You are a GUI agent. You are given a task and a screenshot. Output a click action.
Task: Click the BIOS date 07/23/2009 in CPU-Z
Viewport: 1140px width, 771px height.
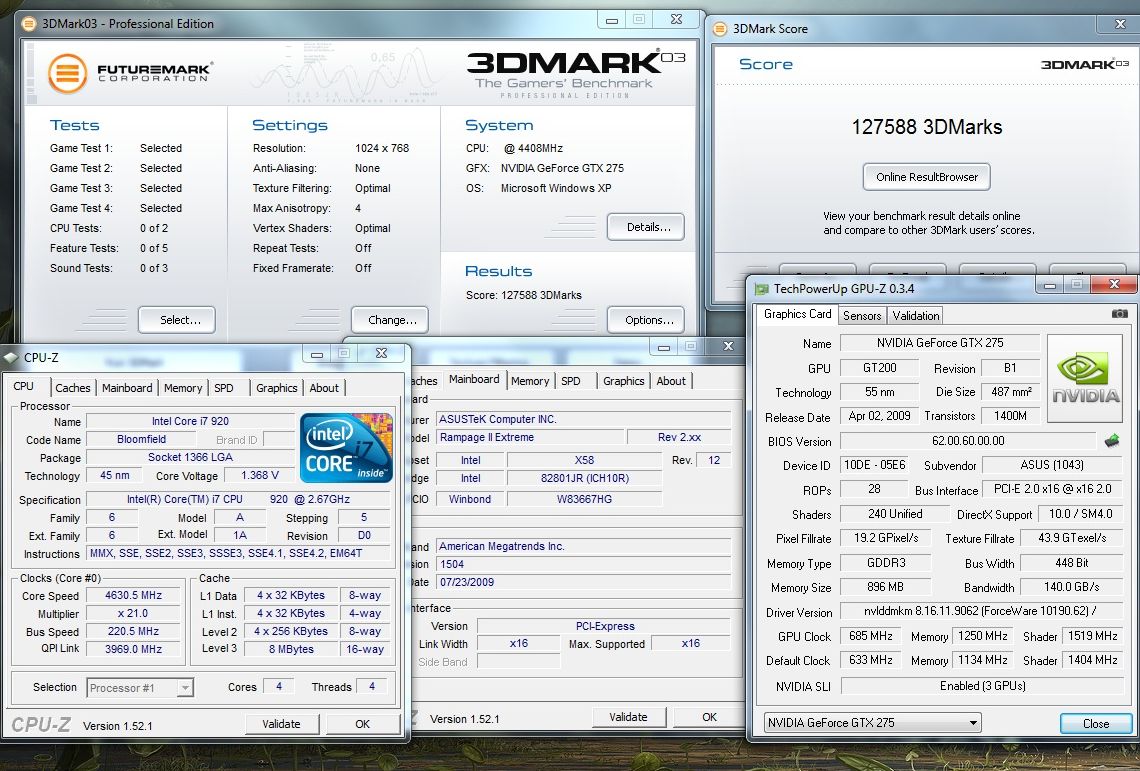coord(583,582)
